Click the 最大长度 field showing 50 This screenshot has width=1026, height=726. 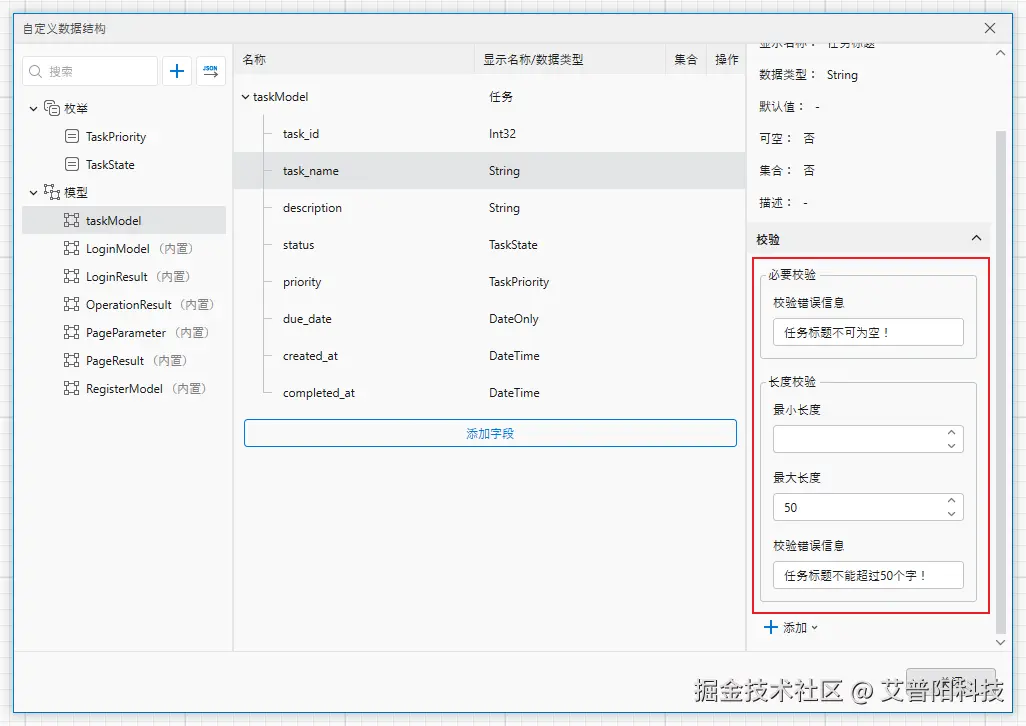click(x=868, y=508)
